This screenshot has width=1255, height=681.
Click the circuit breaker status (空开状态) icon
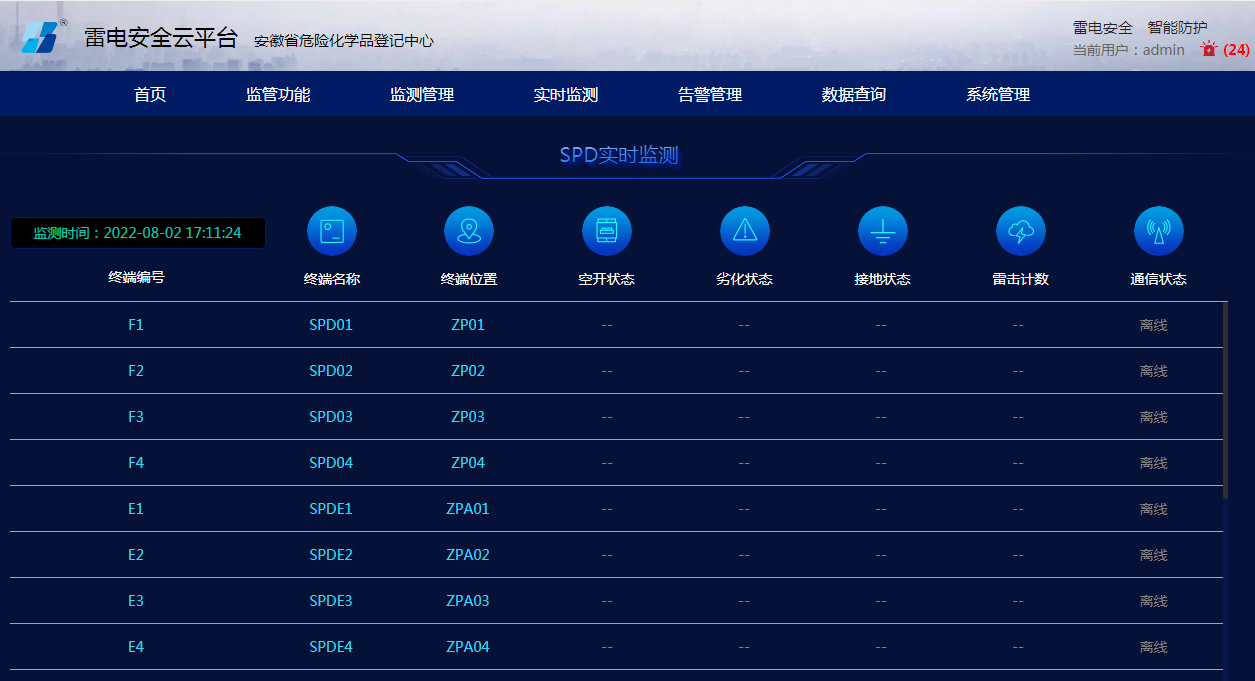(x=606, y=231)
